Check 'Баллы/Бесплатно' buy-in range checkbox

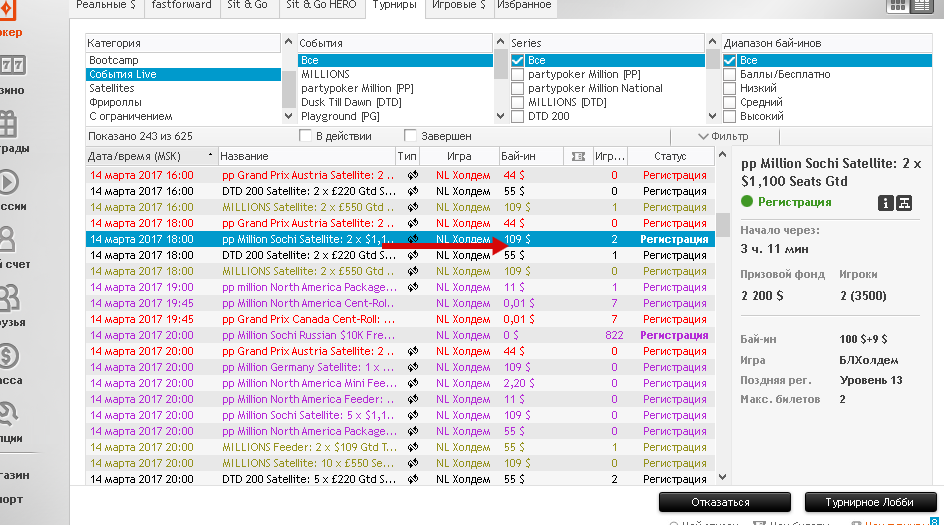(x=730, y=75)
